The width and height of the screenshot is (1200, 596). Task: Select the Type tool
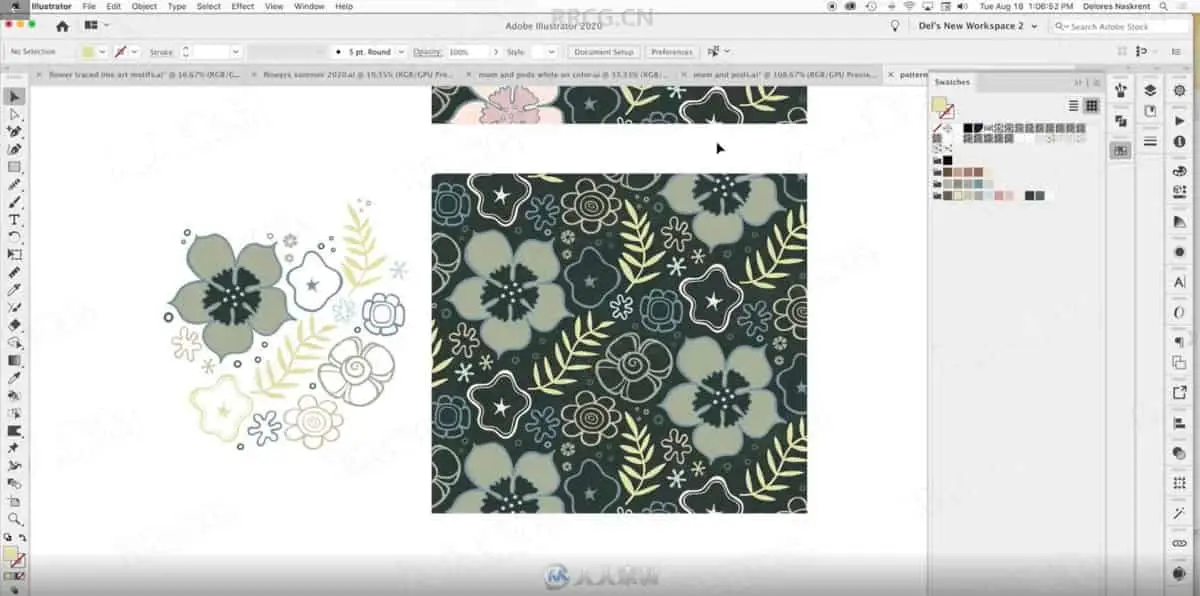[x=14, y=219]
